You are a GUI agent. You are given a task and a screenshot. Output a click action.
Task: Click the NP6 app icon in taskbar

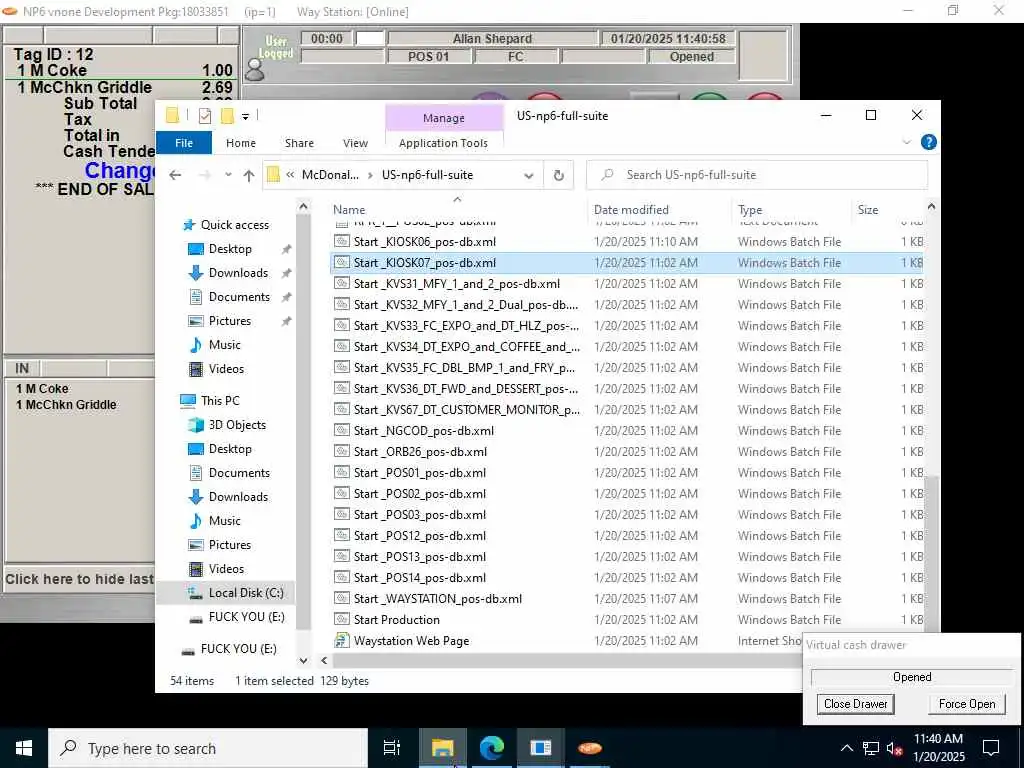coord(589,748)
